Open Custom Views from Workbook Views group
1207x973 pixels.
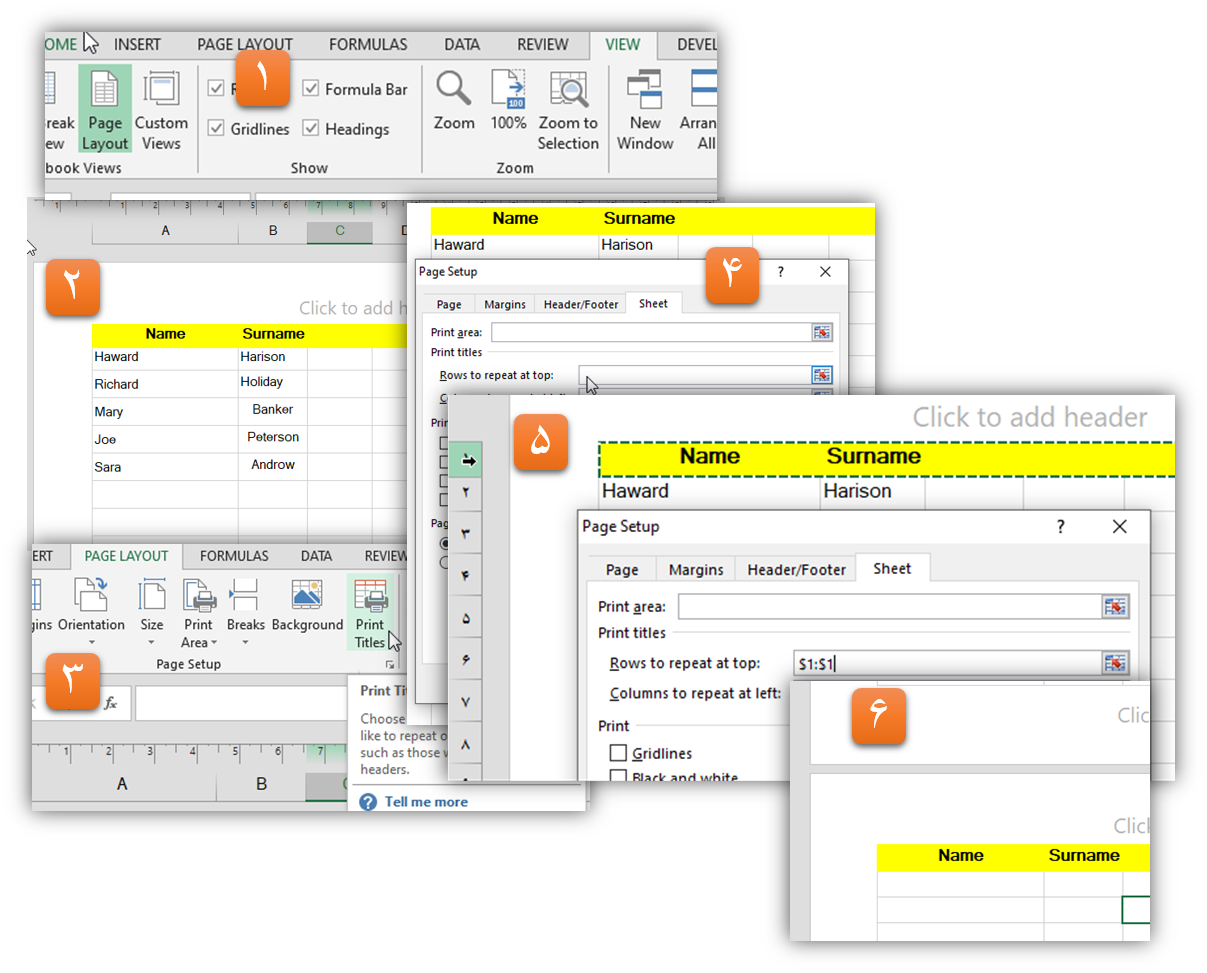(161, 109)
